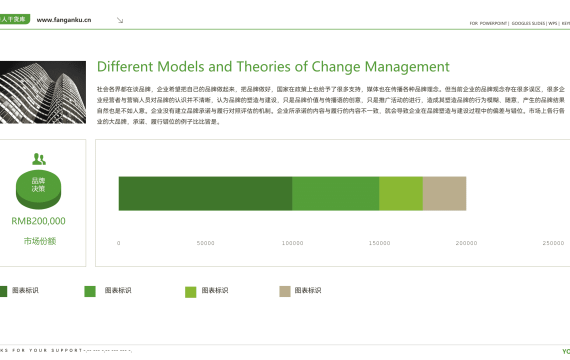This screenshot has height=360, width=570.
Task: Select the green 3D disc graphic
Action: 39,189
